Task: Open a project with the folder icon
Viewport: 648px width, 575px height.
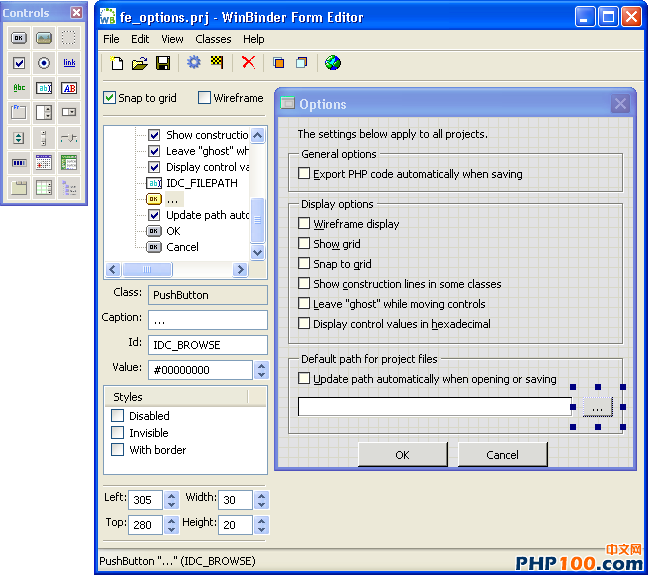Action: coord(140,63)
